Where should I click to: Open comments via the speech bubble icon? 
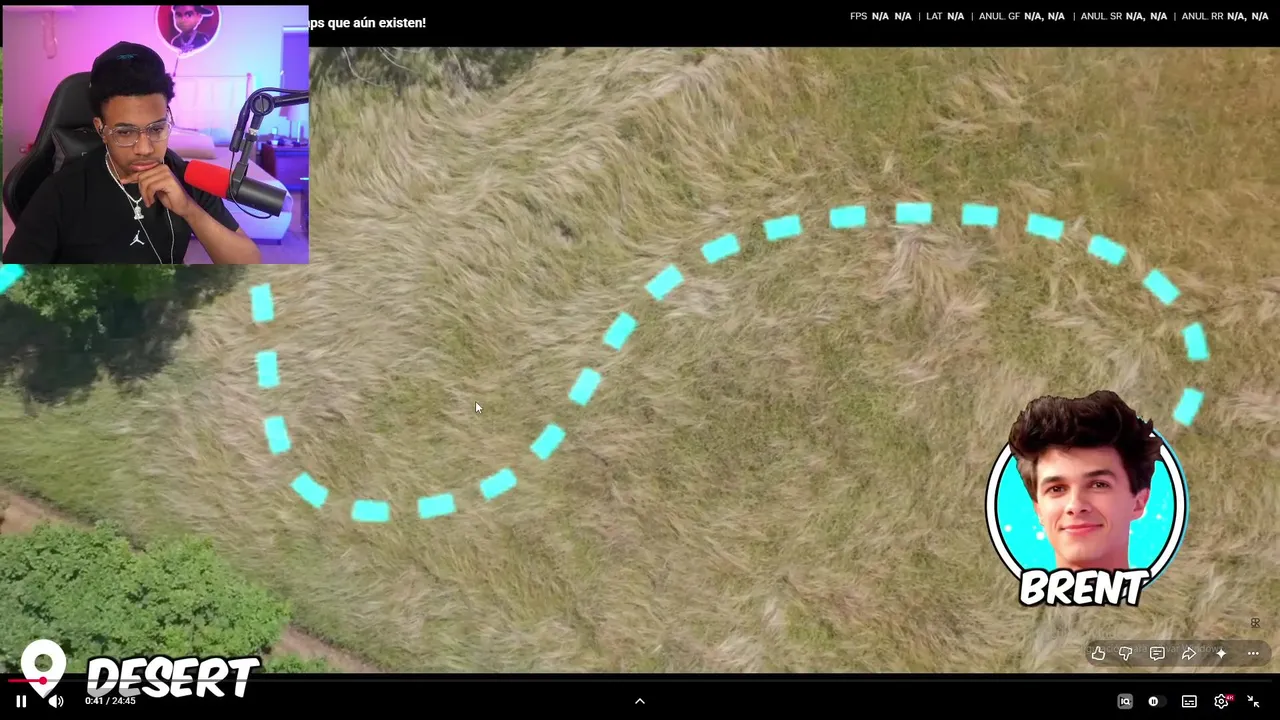click(1157, 653)
